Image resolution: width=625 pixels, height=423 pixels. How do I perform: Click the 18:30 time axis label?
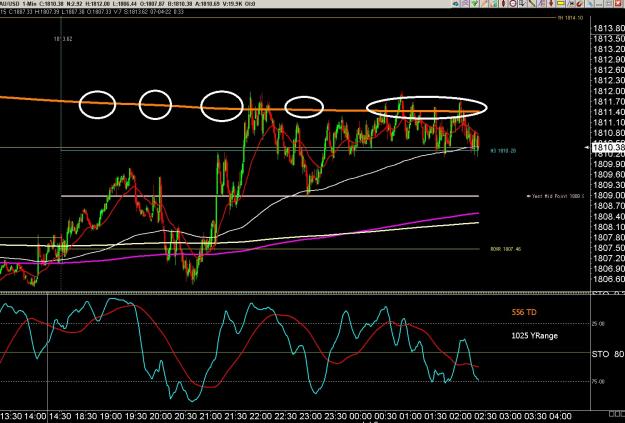tap(86, 417)
